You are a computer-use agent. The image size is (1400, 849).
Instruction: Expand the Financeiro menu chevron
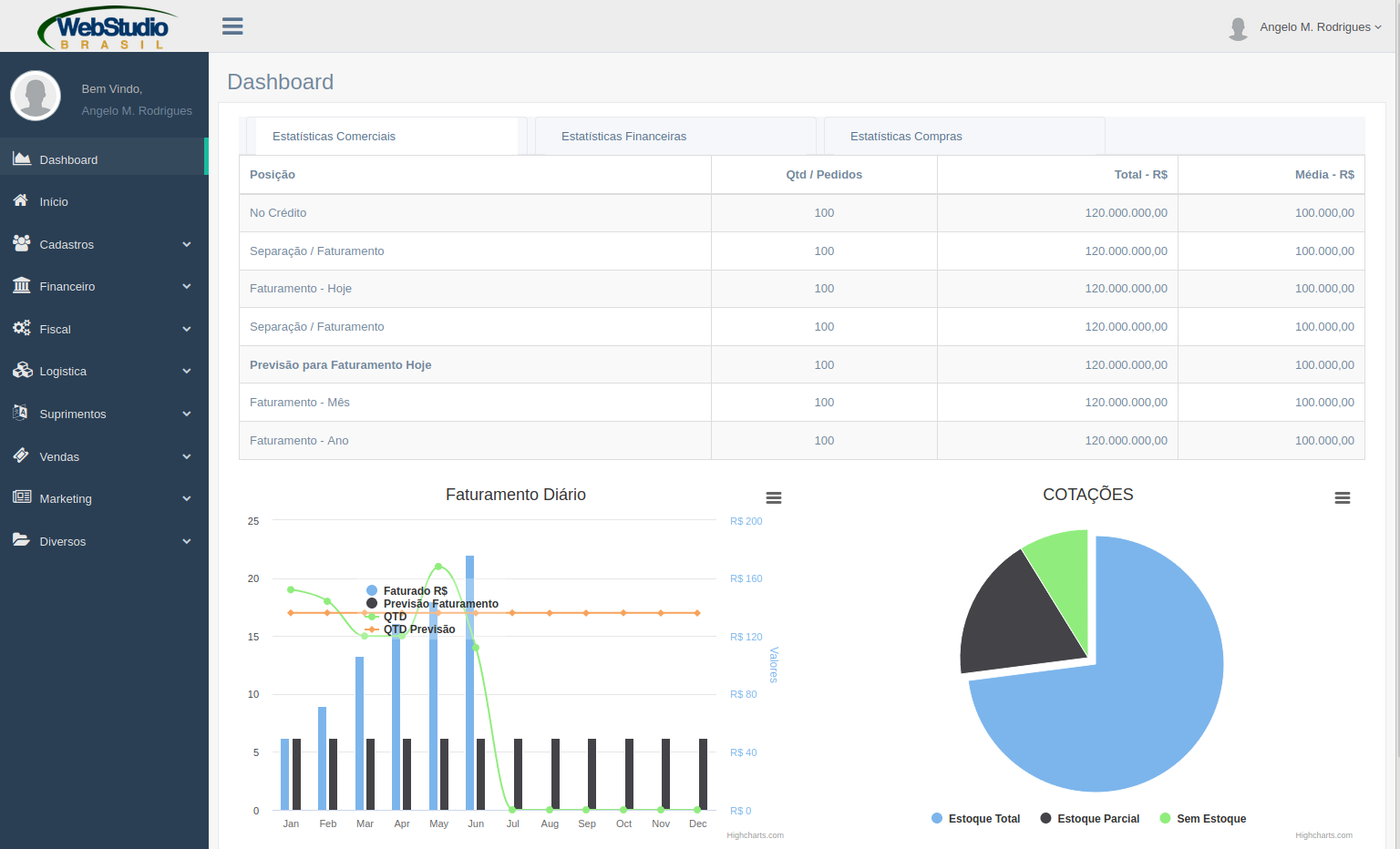[187, 286]
